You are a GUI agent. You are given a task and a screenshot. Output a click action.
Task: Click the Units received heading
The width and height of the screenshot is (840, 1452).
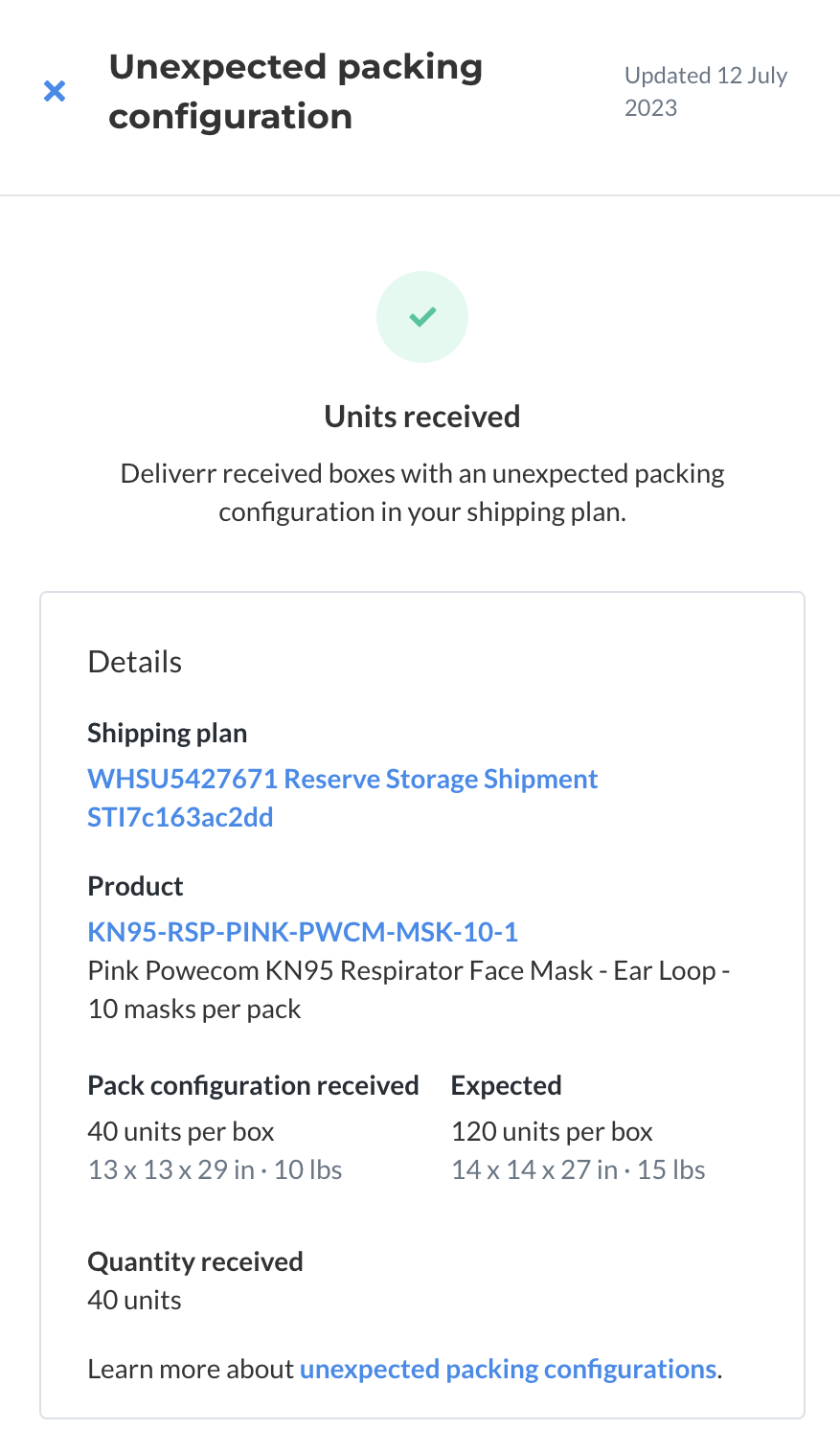[x=422, y=417]
